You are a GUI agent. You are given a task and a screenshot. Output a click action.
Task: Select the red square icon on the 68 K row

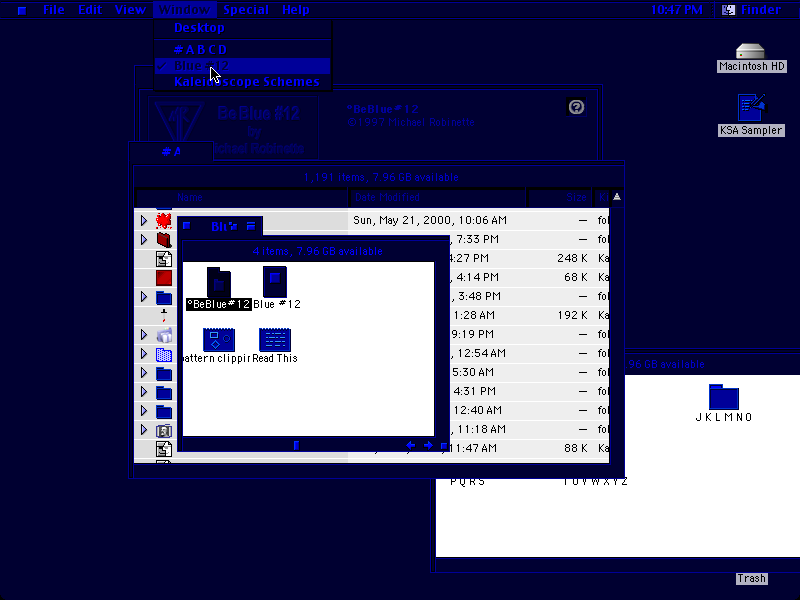click(x=164, y=278)
